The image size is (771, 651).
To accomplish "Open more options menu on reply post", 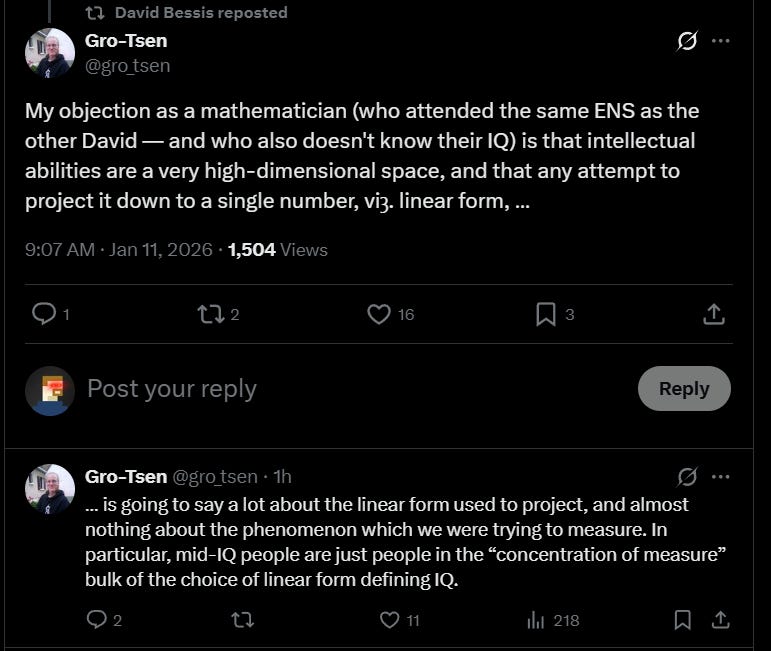I will 721,476.
